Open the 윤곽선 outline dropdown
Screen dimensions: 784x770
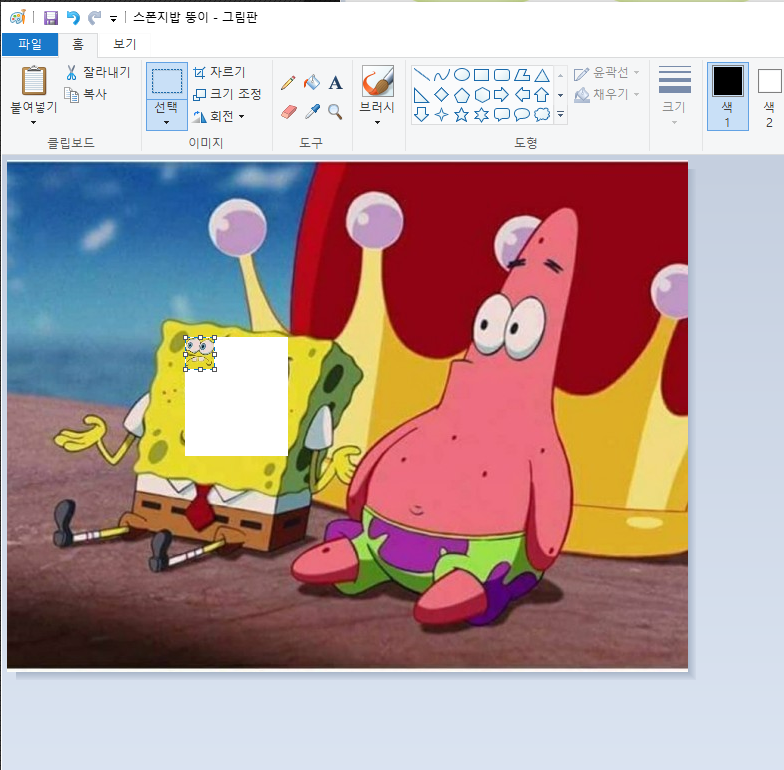pyautogui.click(x=606, y=73)
